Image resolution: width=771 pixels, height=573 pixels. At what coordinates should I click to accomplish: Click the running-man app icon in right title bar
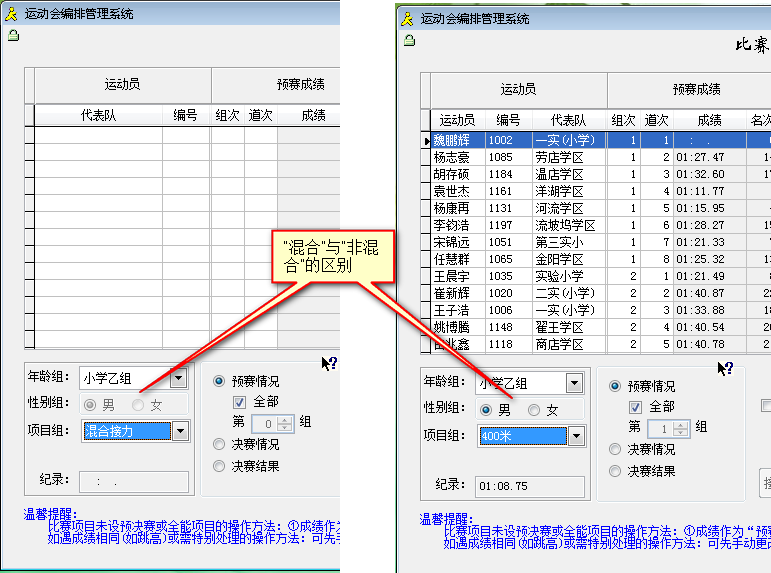(x=407, y=18)
